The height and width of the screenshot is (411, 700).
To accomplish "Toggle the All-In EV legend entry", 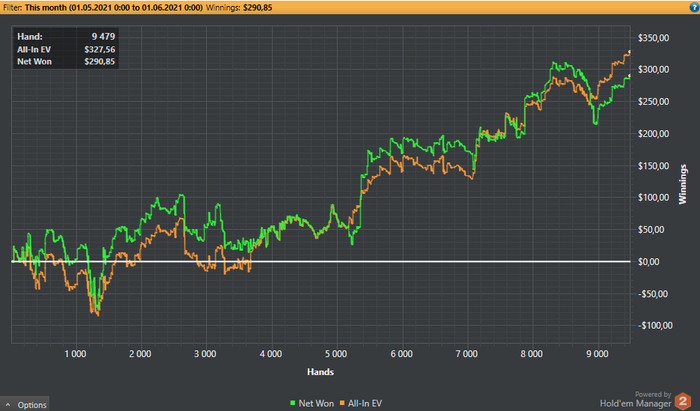I will click(x=361, y=403).
